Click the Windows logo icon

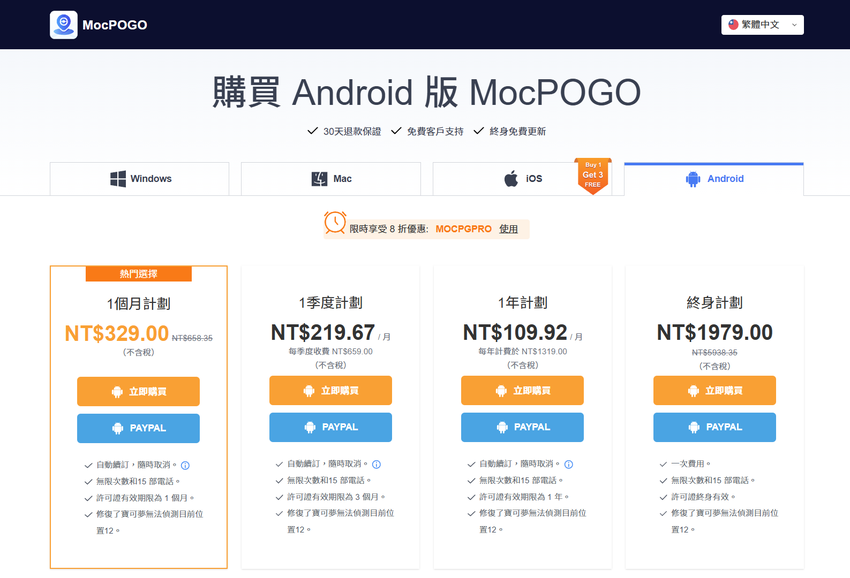[x=118, y=178]
